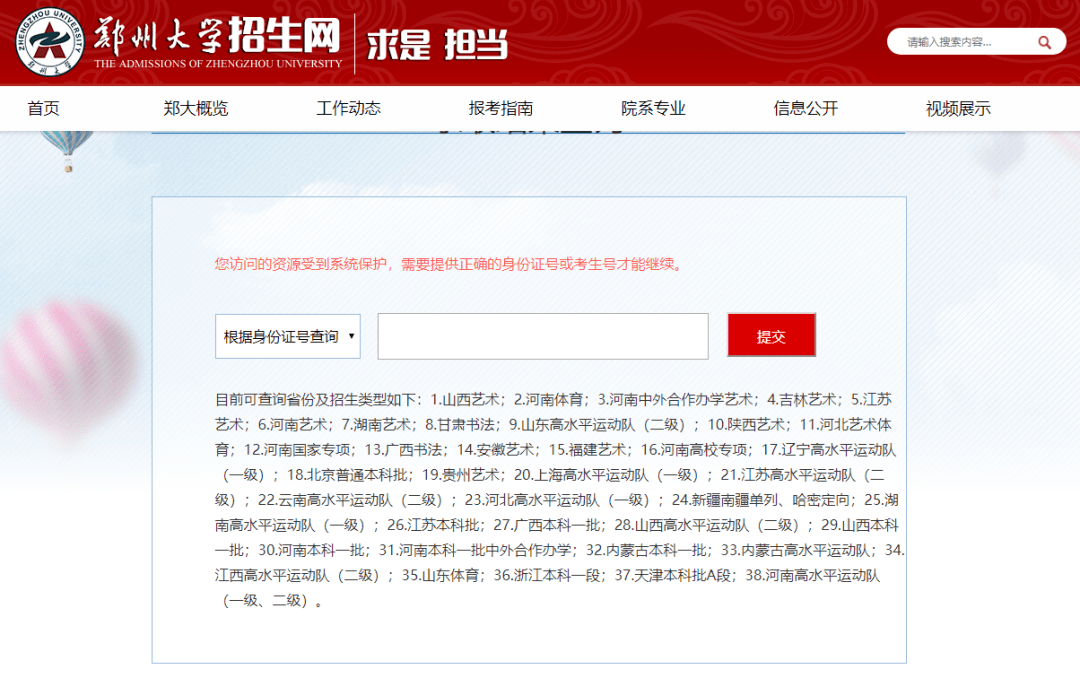Click 'THE ADMISSIONS OF ZHENGZHOU UNIVERSITY' subtitle
1080x678 pixels.
tap(218, 63)
